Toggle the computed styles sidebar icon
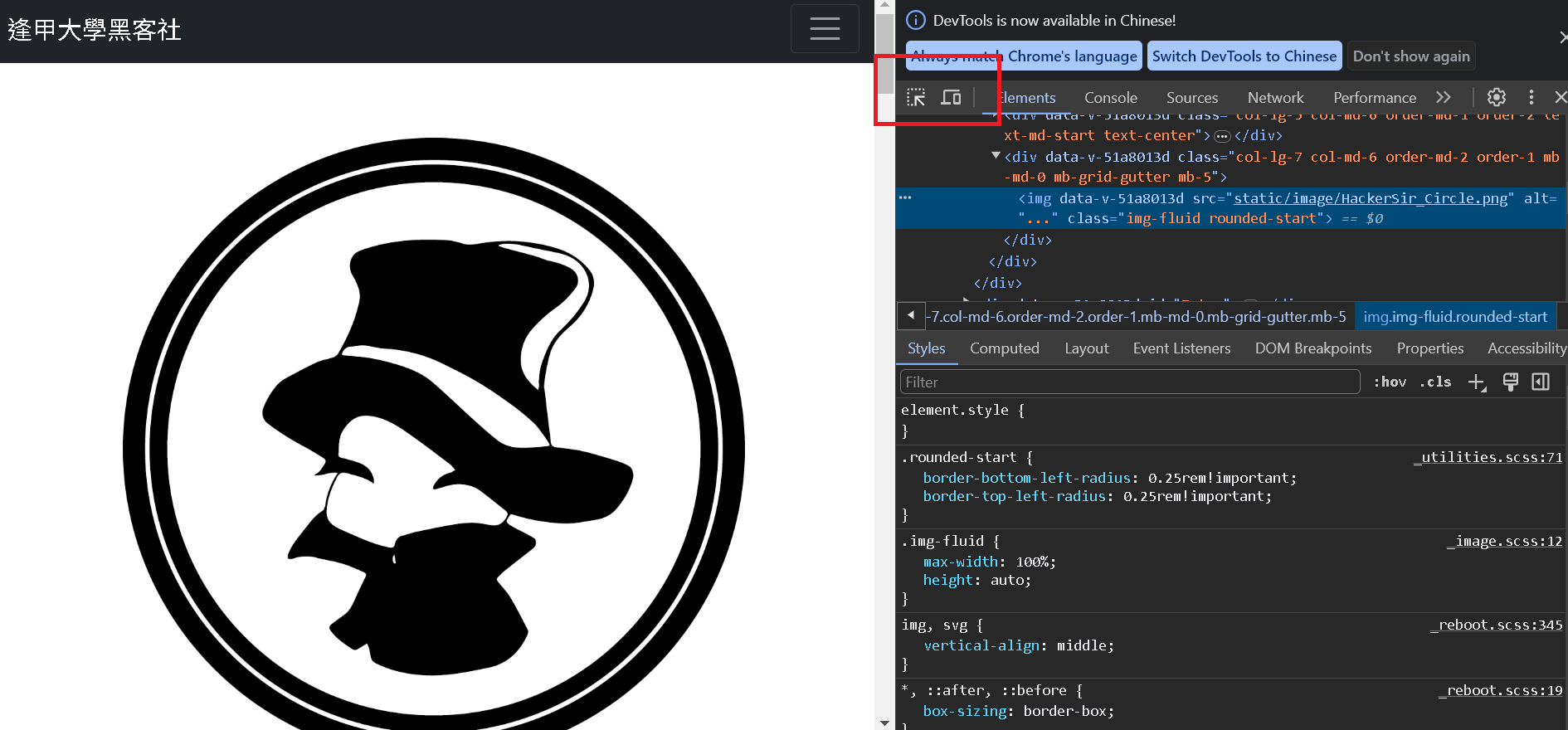This screenshot has height=730, width=1568. click(x=1541, y=382)
